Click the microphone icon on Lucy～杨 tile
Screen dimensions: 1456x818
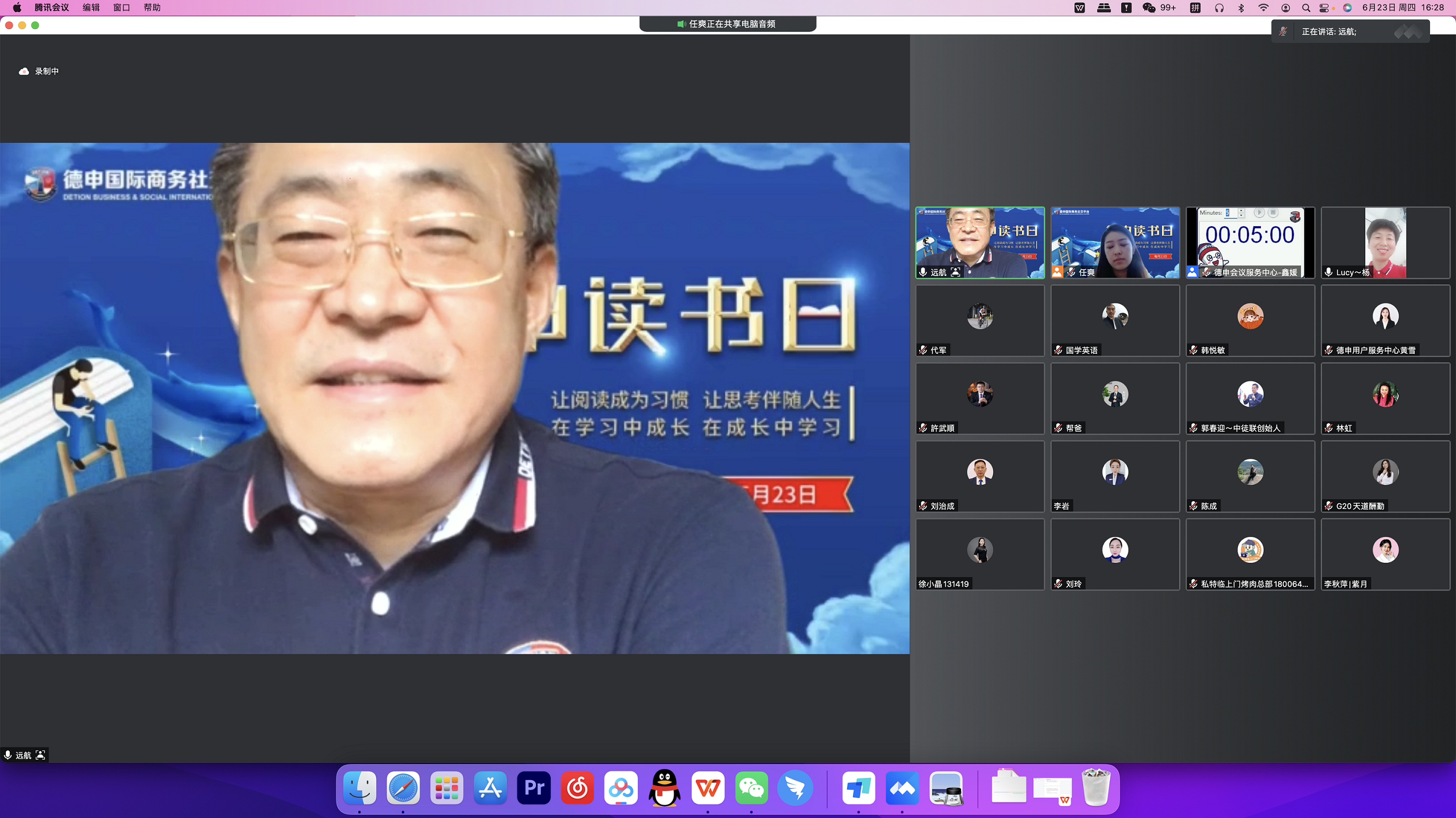point(1328,272)
